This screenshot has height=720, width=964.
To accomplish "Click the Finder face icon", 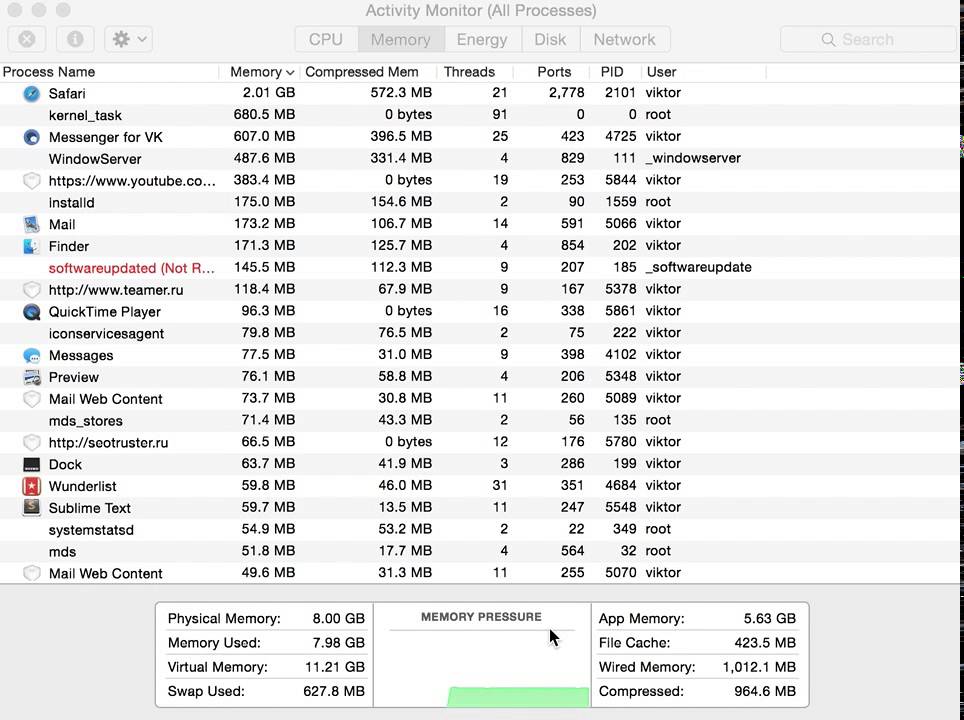I will pos(31,246).
